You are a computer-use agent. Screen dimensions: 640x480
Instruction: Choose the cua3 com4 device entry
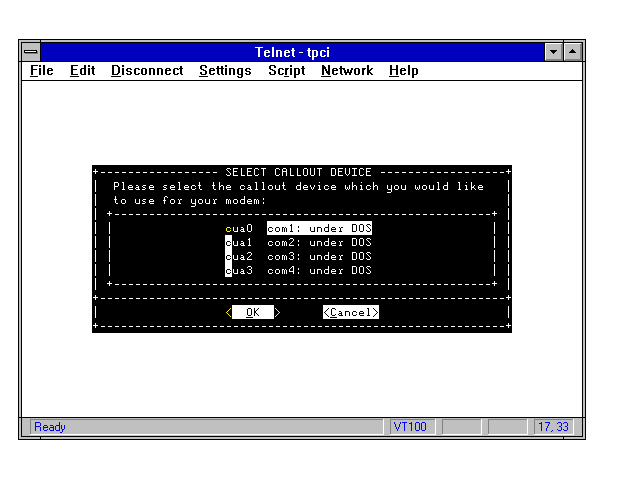tap(300, 270)
